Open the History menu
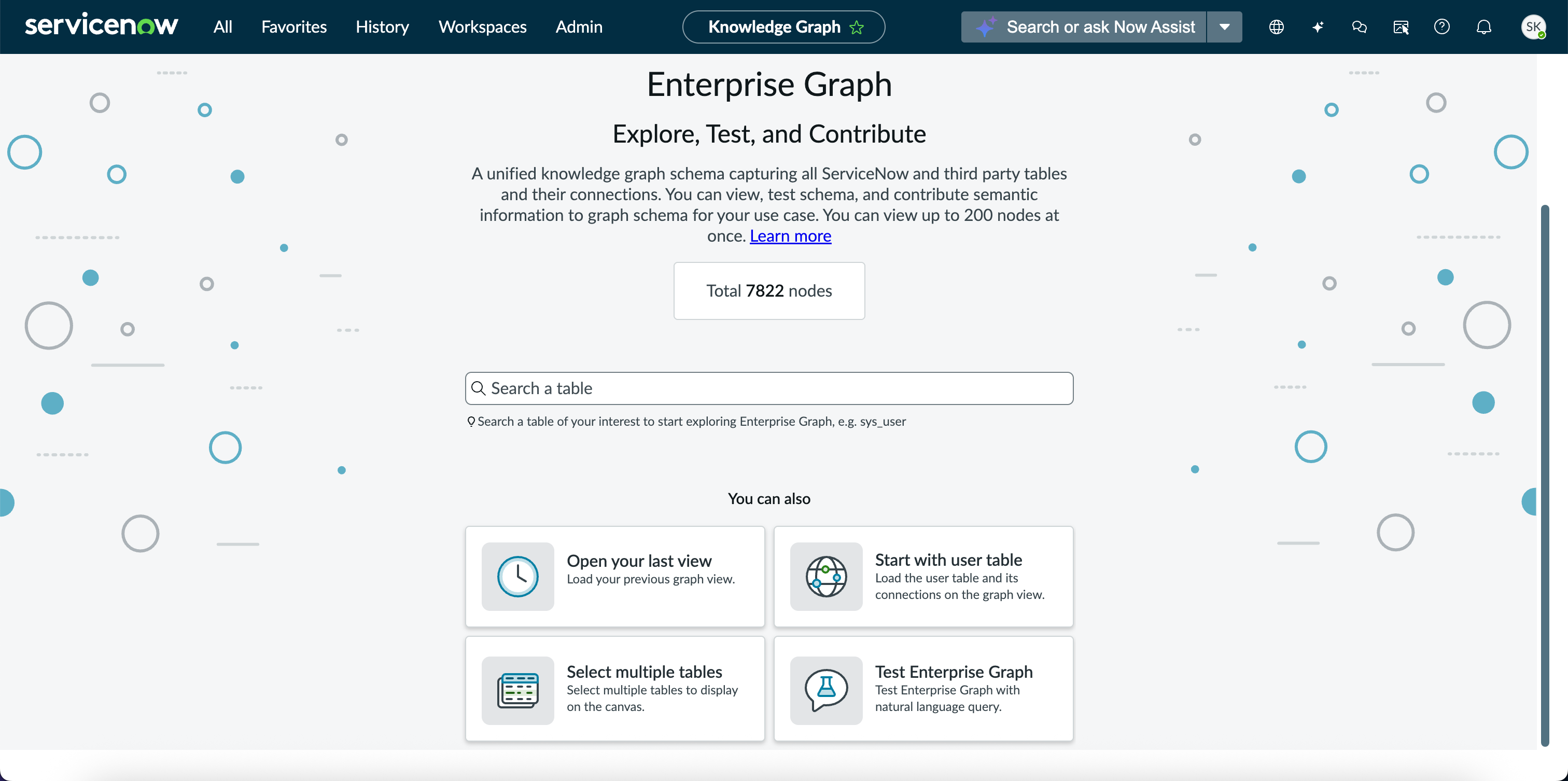The image size is (1568, 781). coord(382,27)
